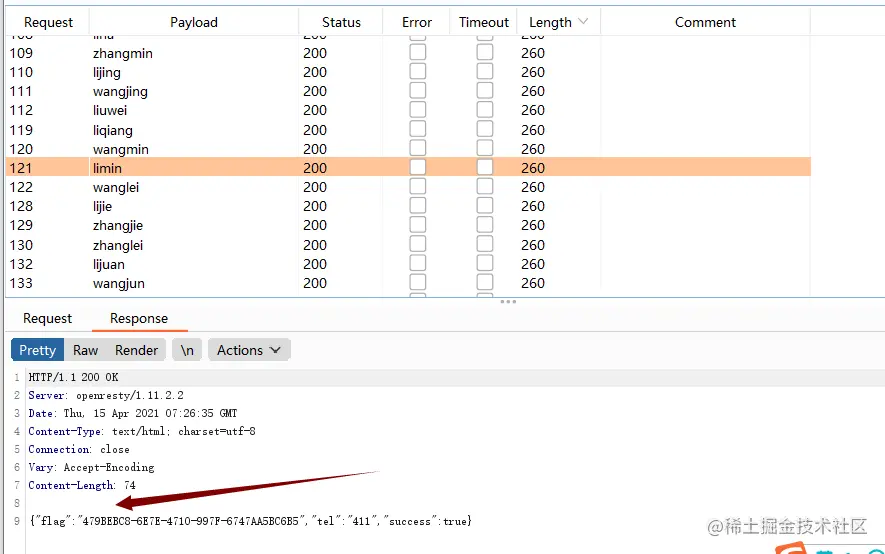
Task: Toggle Error checkbox for liuwei row
Action: pos(418,110)
